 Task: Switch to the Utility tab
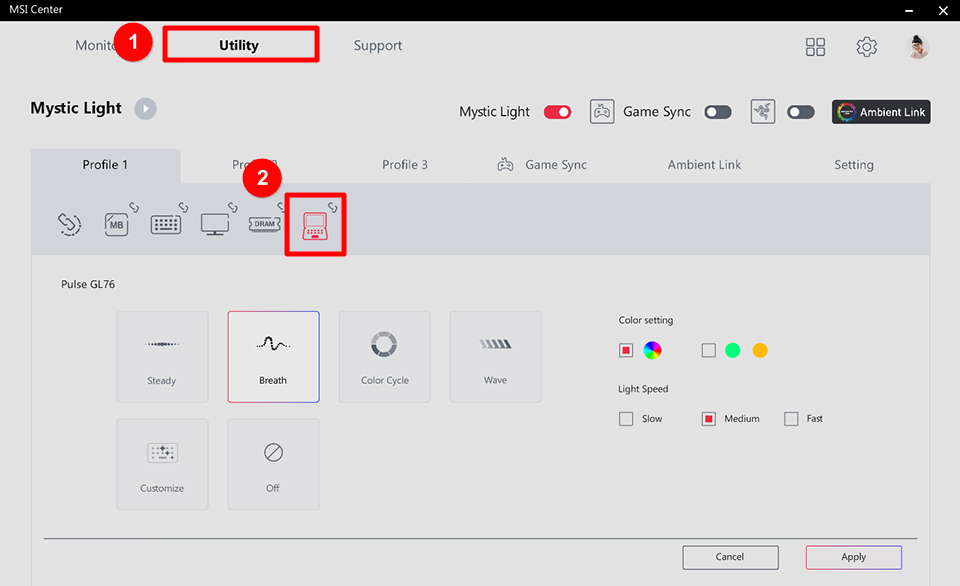[x=241, y=45]
